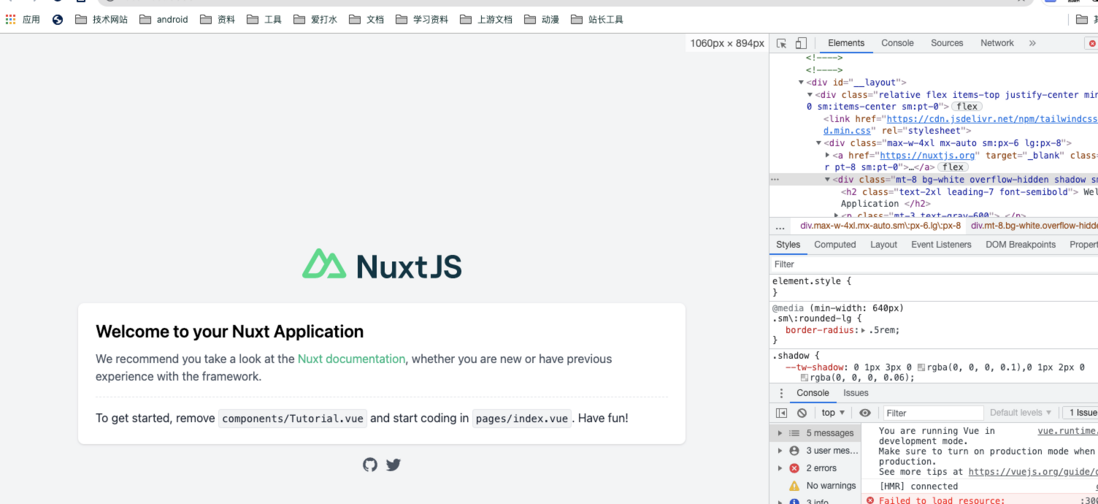Open the 工具 bookmark folder
Screen dimensions: 1098x504
(264, 20)
